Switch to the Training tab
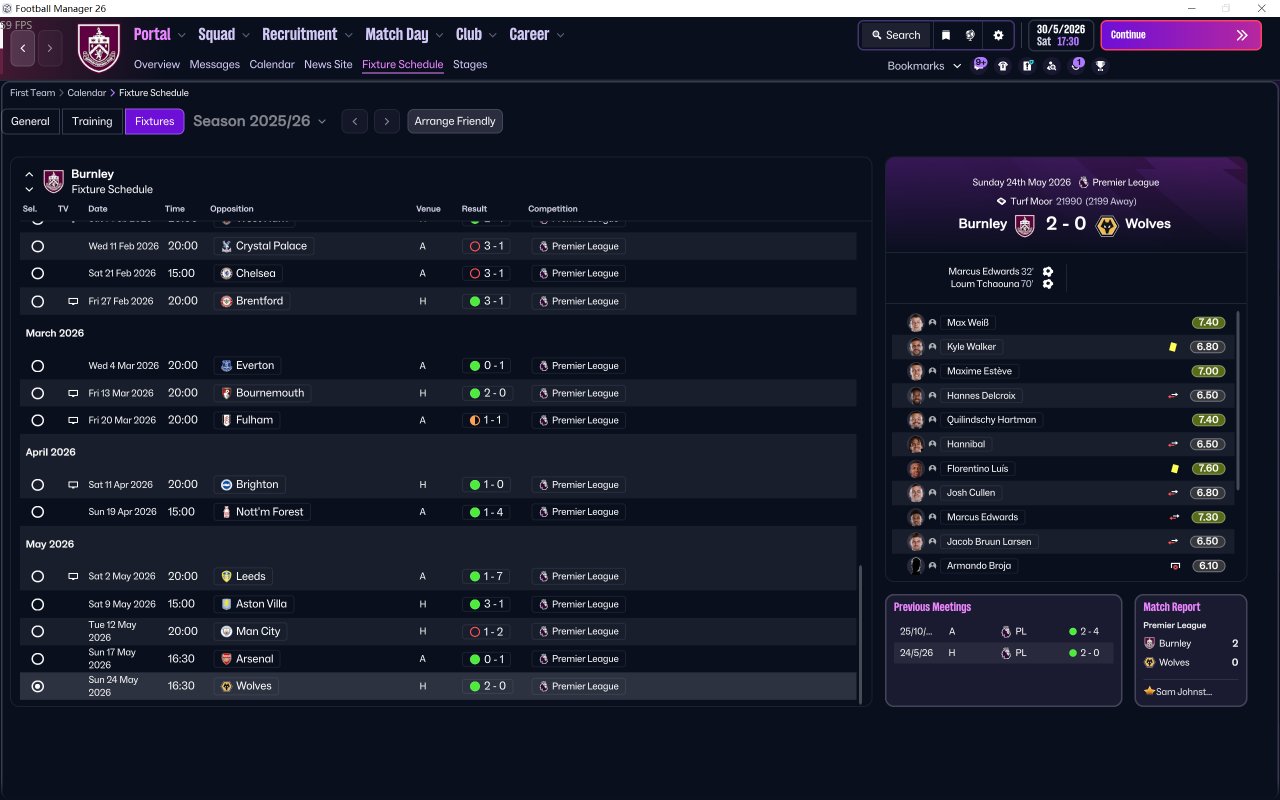Image resolution: width=1280 pixels, height=800 pixels. click(92, 121)
